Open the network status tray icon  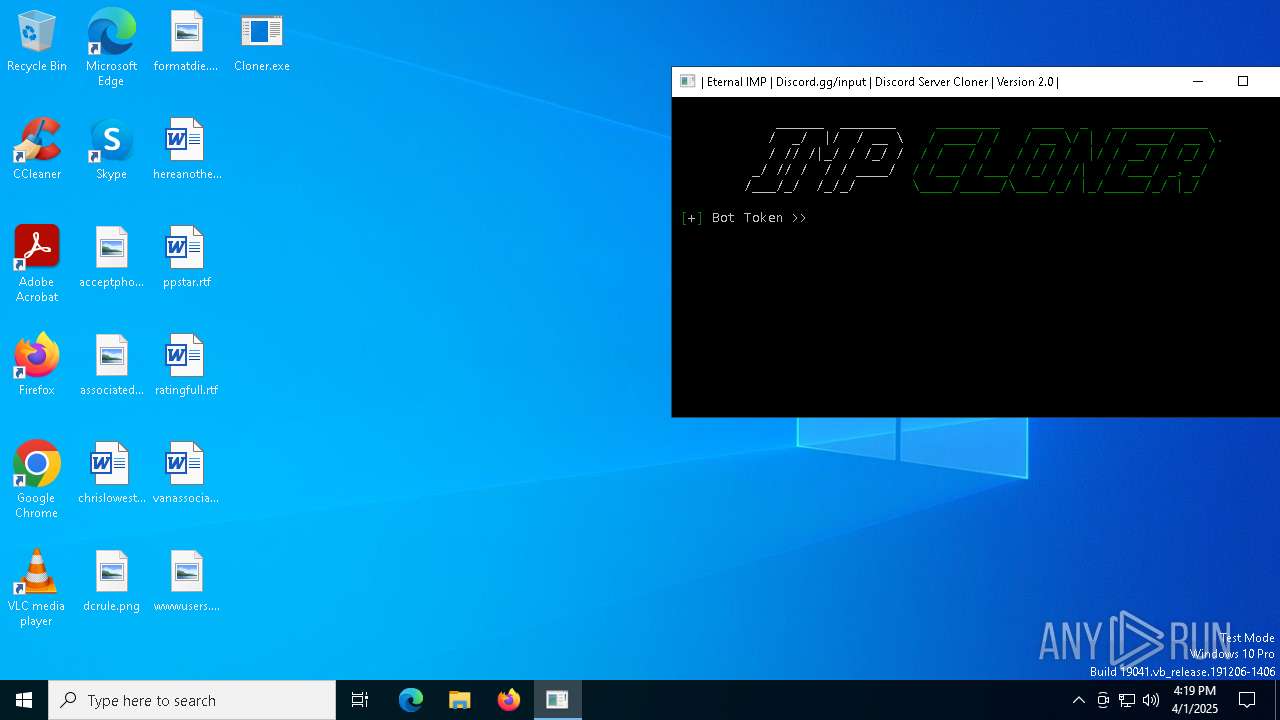coord(1127,700)
